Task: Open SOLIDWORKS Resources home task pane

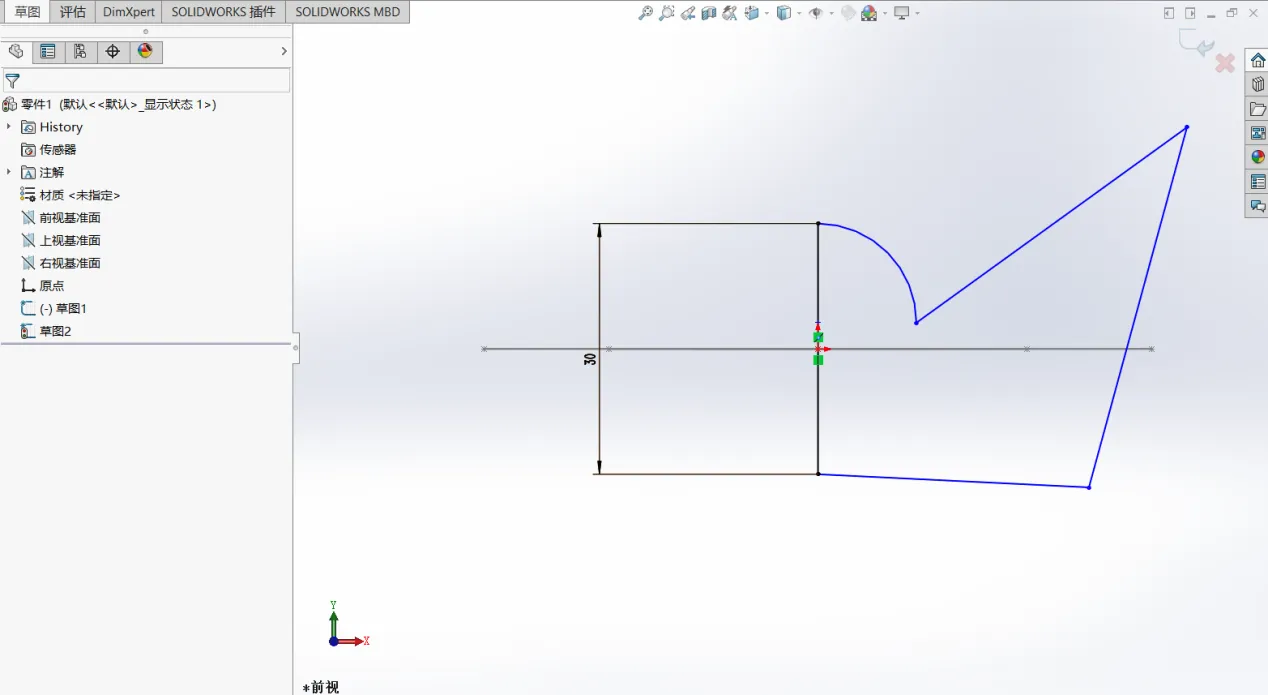Action: click(1257, 60)
